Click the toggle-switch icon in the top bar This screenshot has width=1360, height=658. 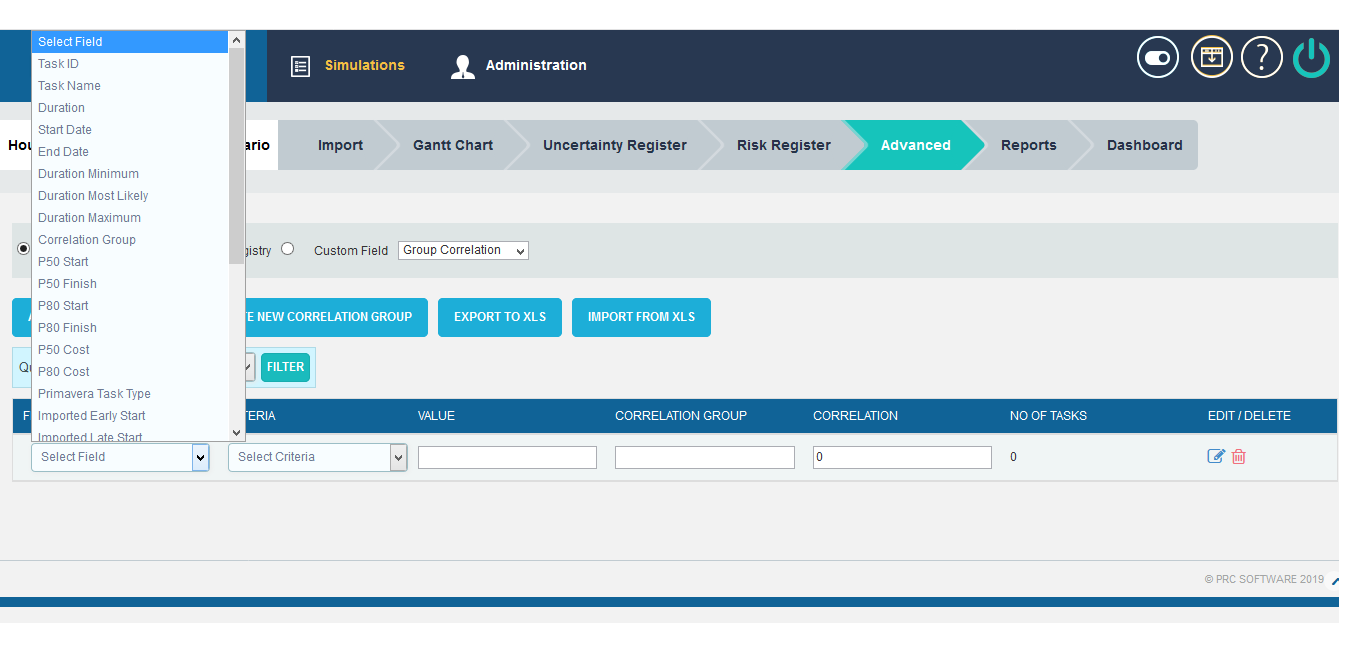1157,57
